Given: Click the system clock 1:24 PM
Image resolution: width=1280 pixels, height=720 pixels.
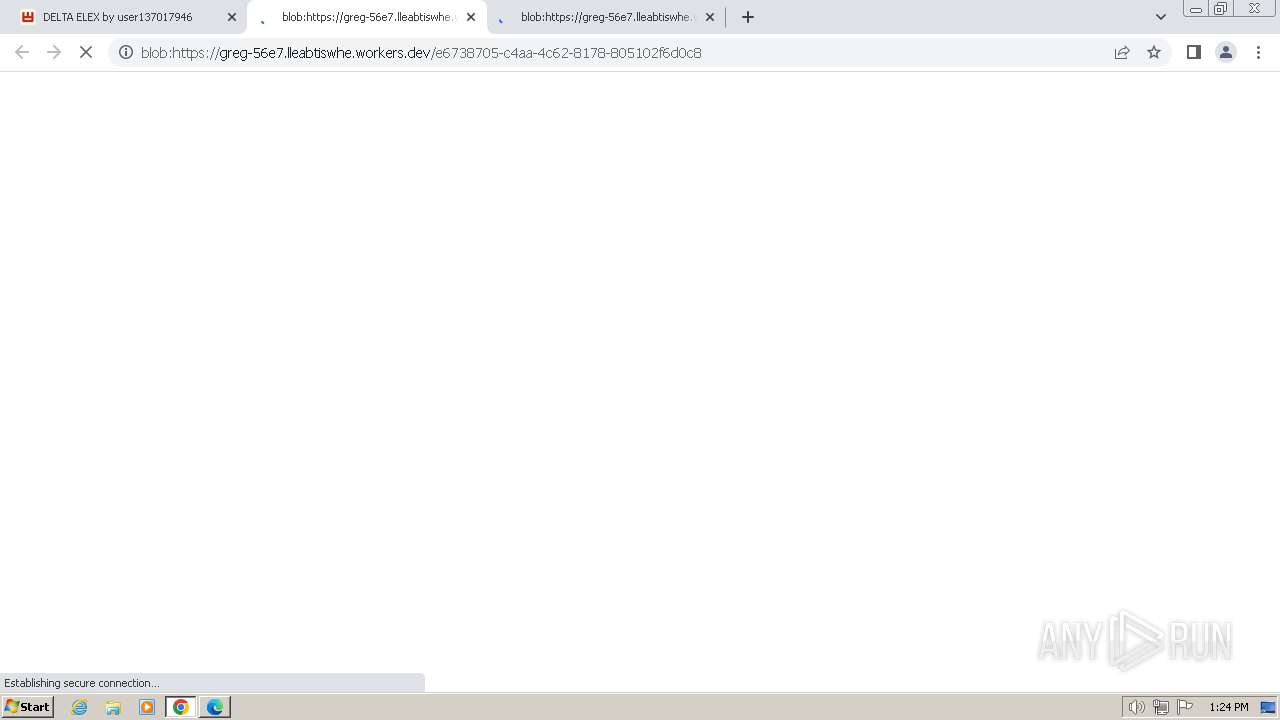Looking at the screenshot, I should tap(1229, 707).
